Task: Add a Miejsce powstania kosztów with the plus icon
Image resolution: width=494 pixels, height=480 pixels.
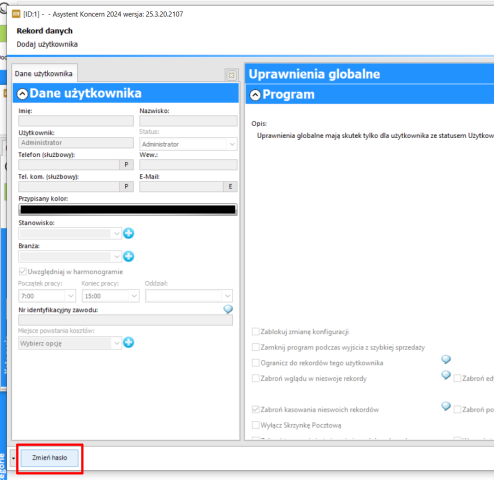Action: (129, 343)
